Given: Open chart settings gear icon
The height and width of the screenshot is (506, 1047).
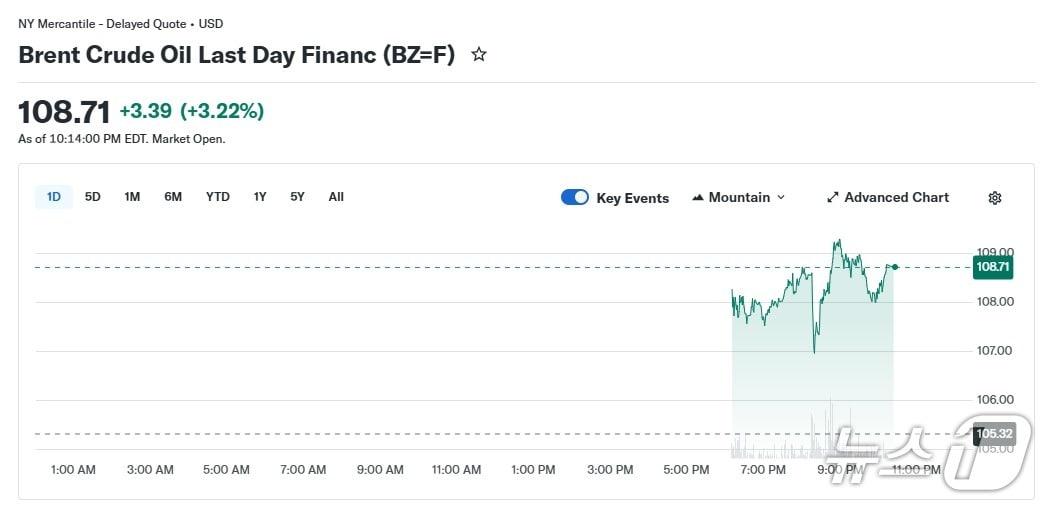Looking at the screenshot, I should (x=994, y=198).
